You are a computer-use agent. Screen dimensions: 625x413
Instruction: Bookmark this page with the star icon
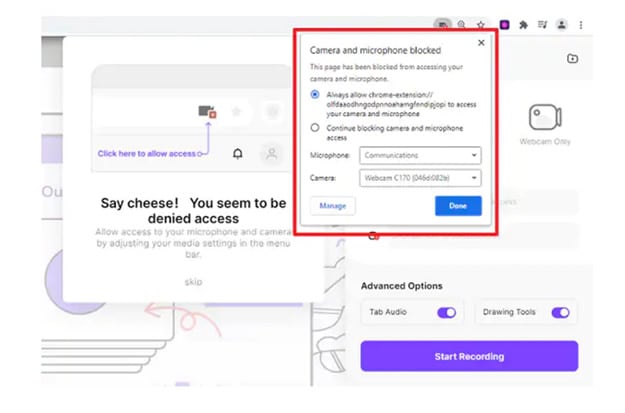point(481,24)
